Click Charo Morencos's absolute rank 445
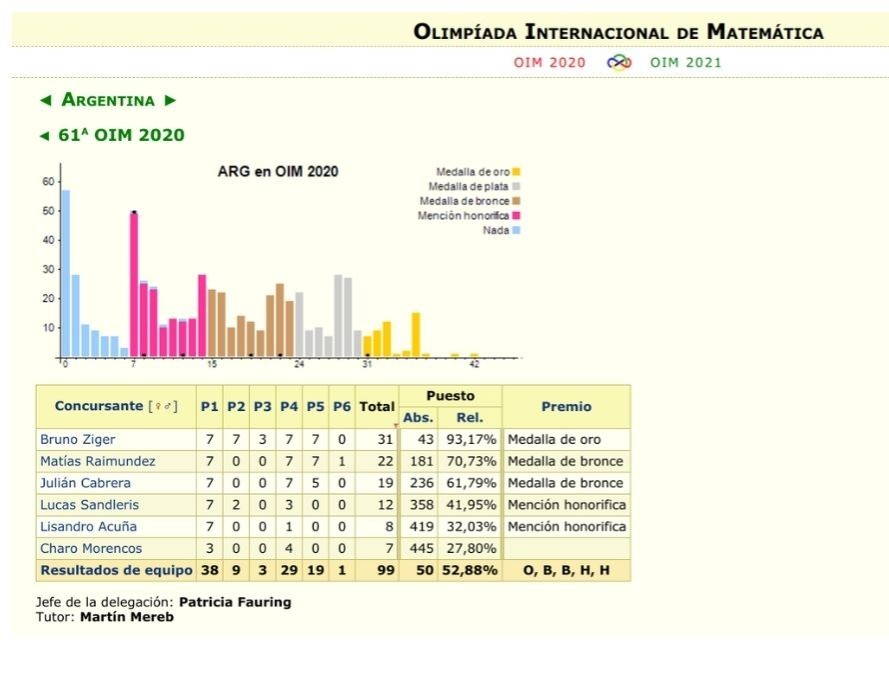The height and width of the screenshot is (683, 889). coord(422,548)
